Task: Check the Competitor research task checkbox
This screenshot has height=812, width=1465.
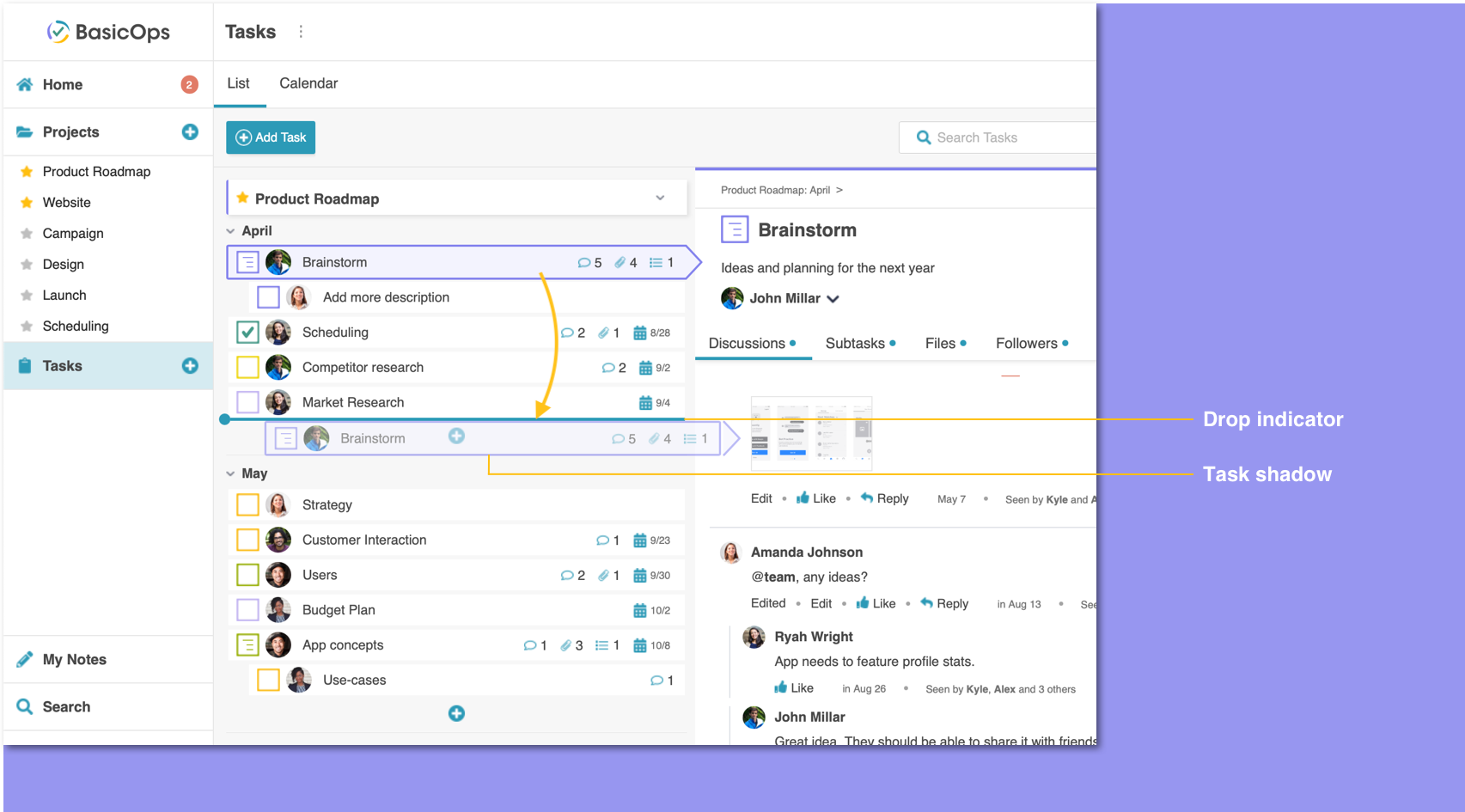Action: 247,367
